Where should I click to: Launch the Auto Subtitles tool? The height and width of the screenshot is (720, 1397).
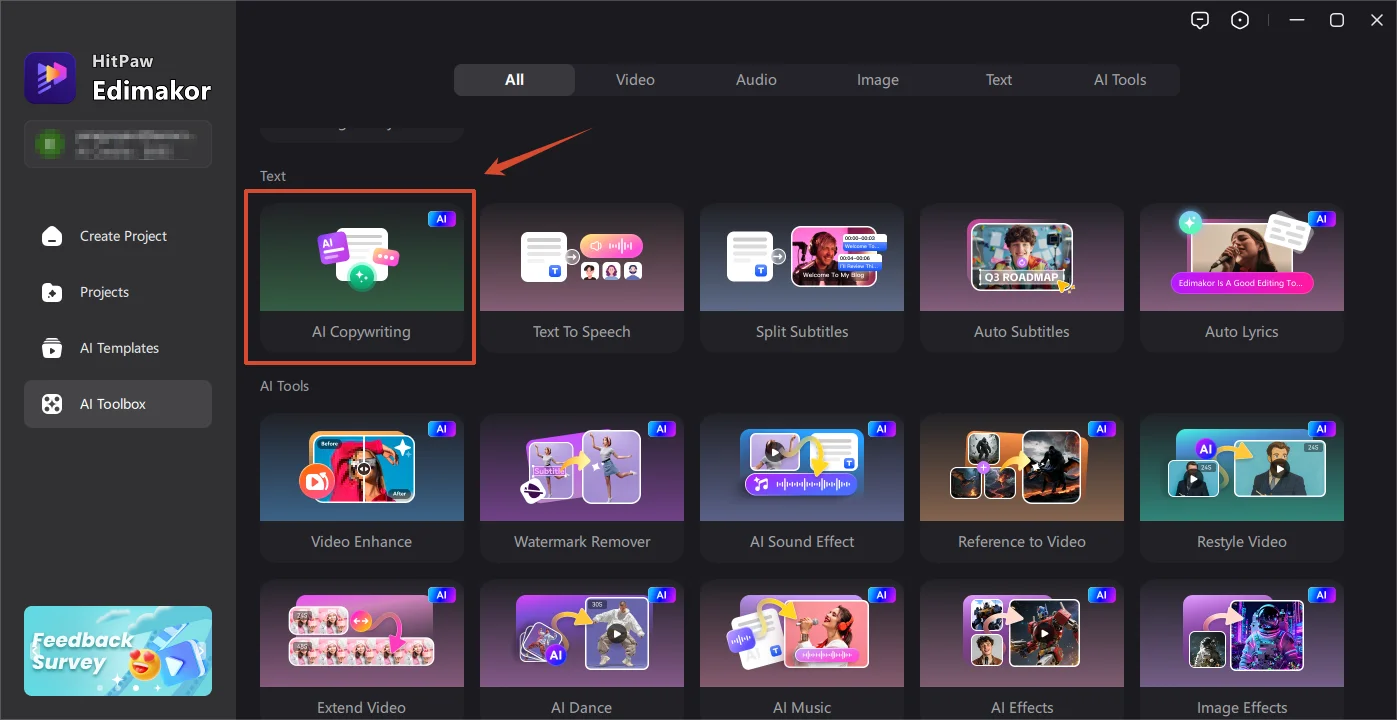point(1021,277)
